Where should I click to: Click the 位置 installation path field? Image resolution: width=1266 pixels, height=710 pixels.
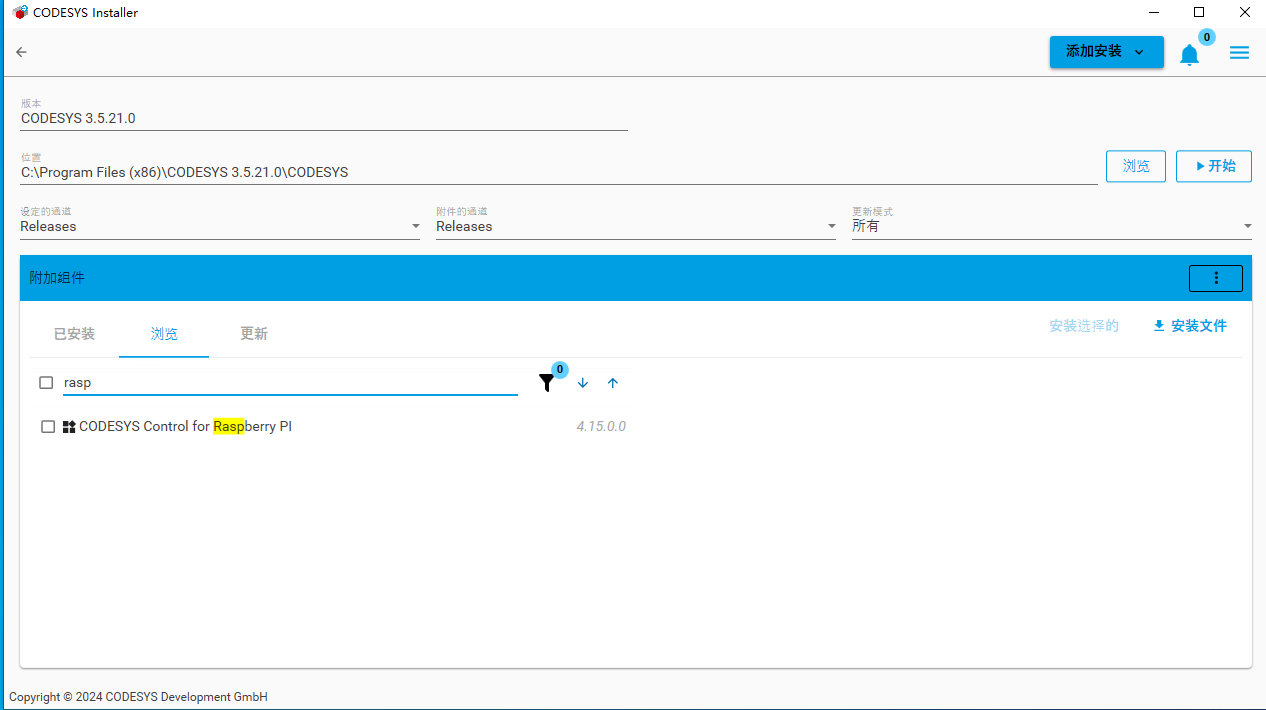coord(559,172)
